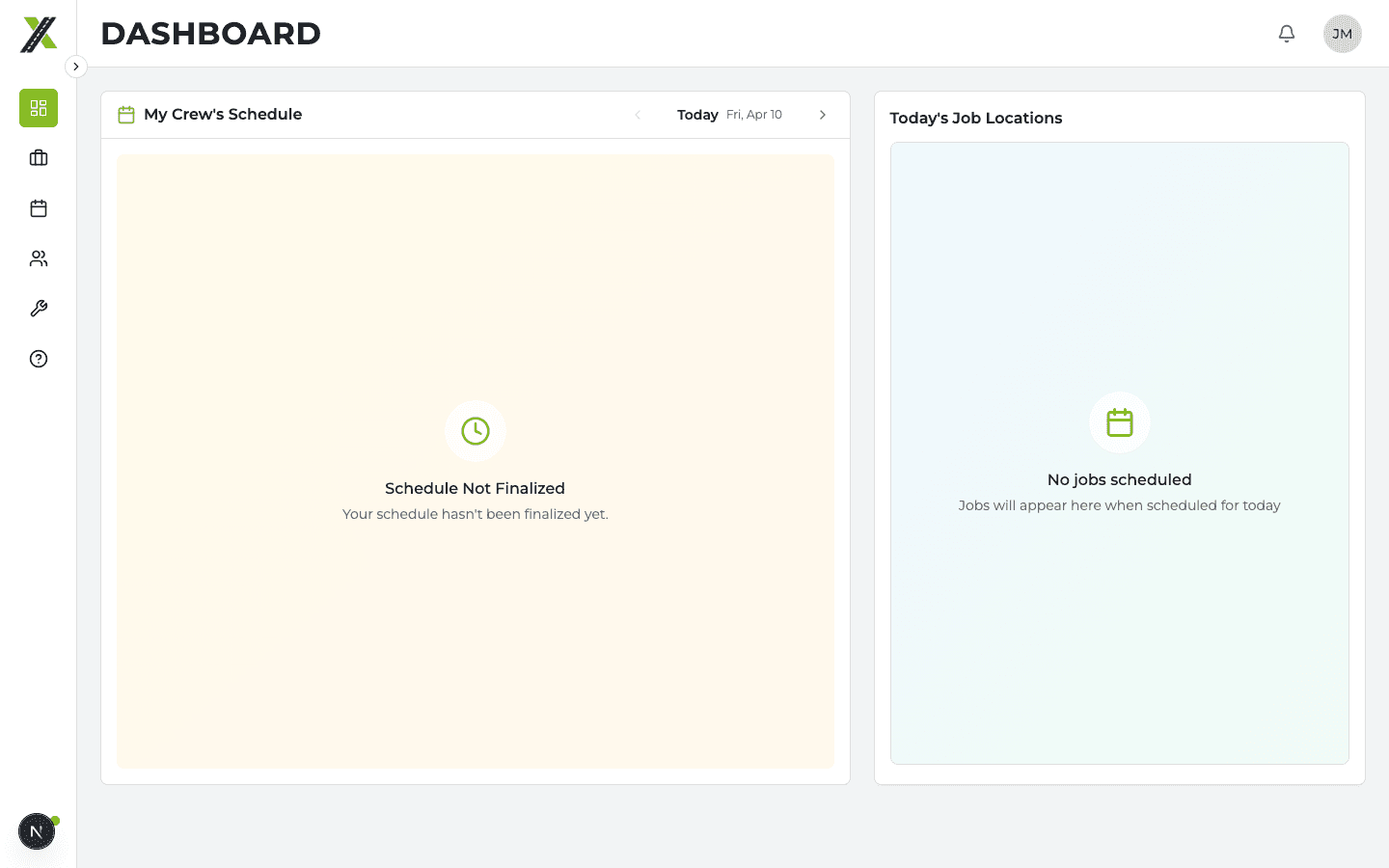Open notifications bell icon

click(x=1287, y=34)
